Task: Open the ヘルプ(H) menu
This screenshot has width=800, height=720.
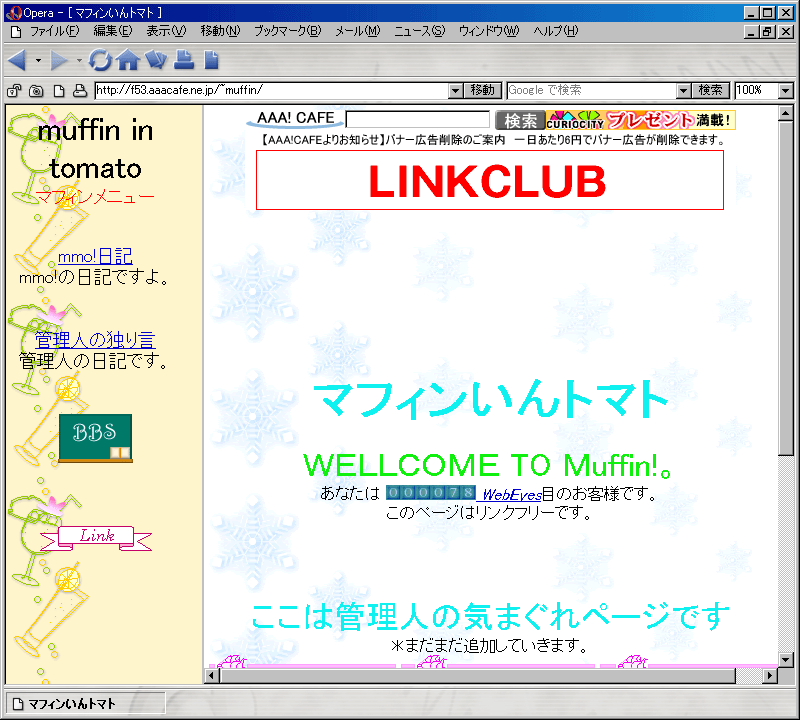Action: coord(556,32)
